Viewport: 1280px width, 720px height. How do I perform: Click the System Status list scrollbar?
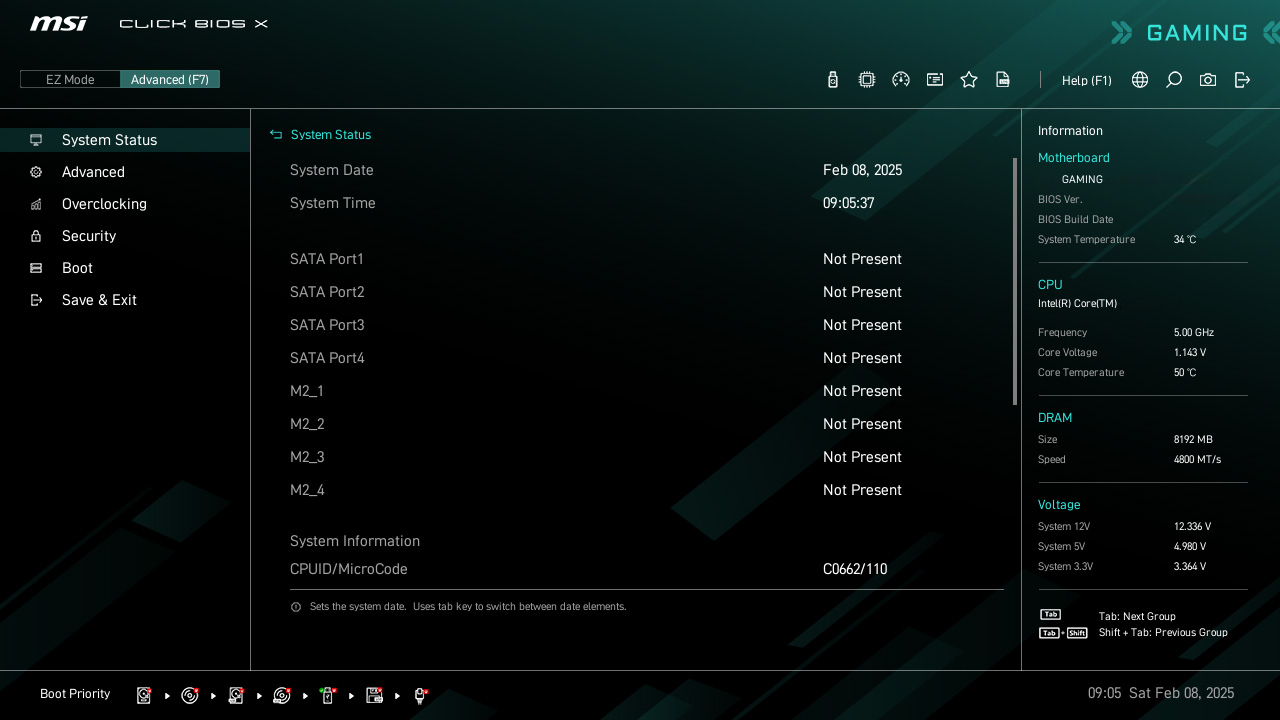pos(1015,280)
